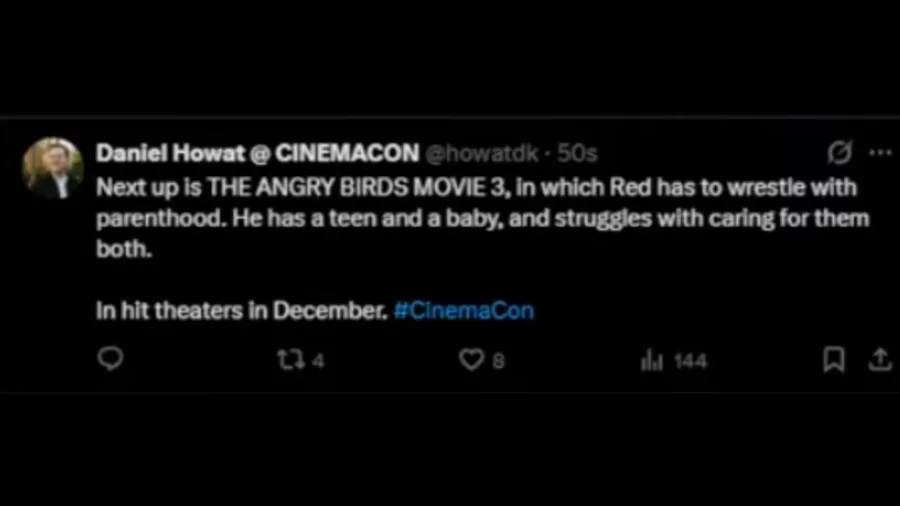The image size is (900, 506).
Task: Click the like count showing 8
Action: coord(498,361)
